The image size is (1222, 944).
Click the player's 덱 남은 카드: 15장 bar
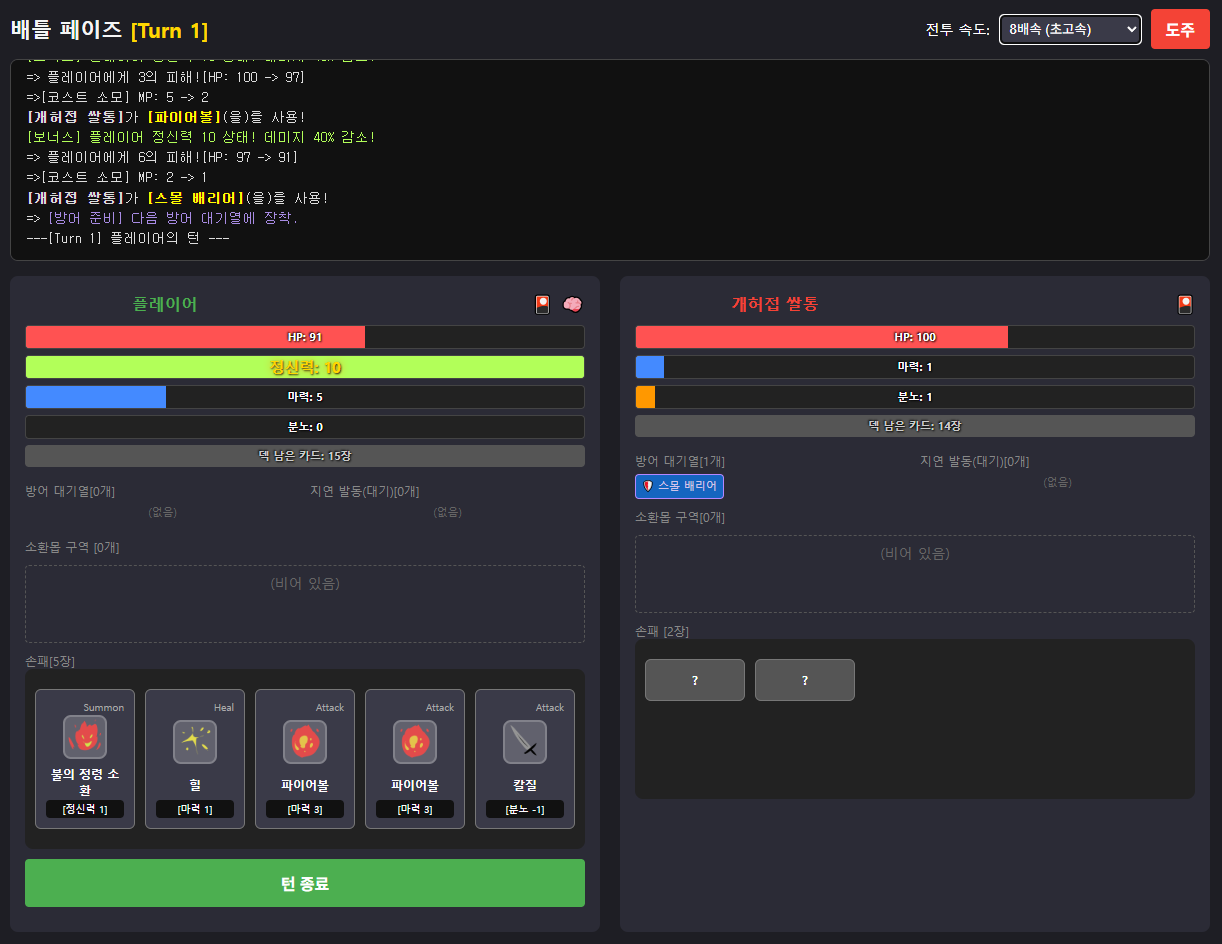[305, 456]
